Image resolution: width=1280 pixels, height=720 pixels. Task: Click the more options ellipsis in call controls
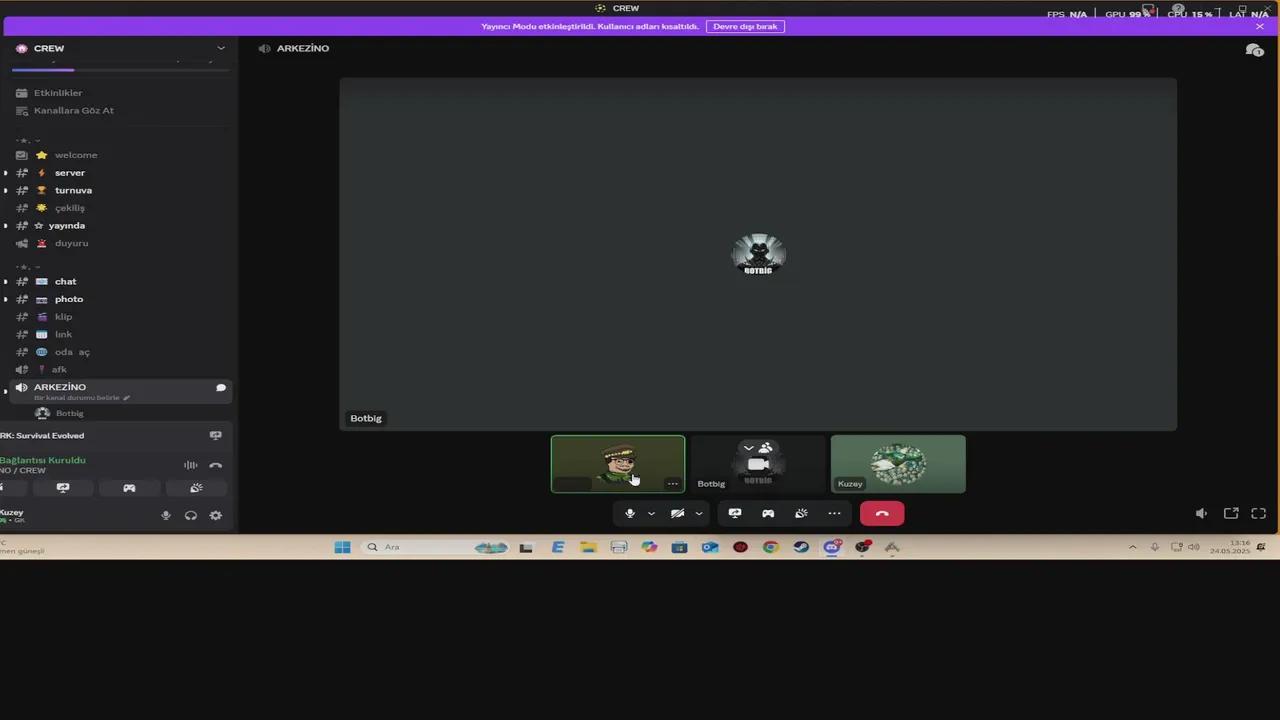pos(834,513)
